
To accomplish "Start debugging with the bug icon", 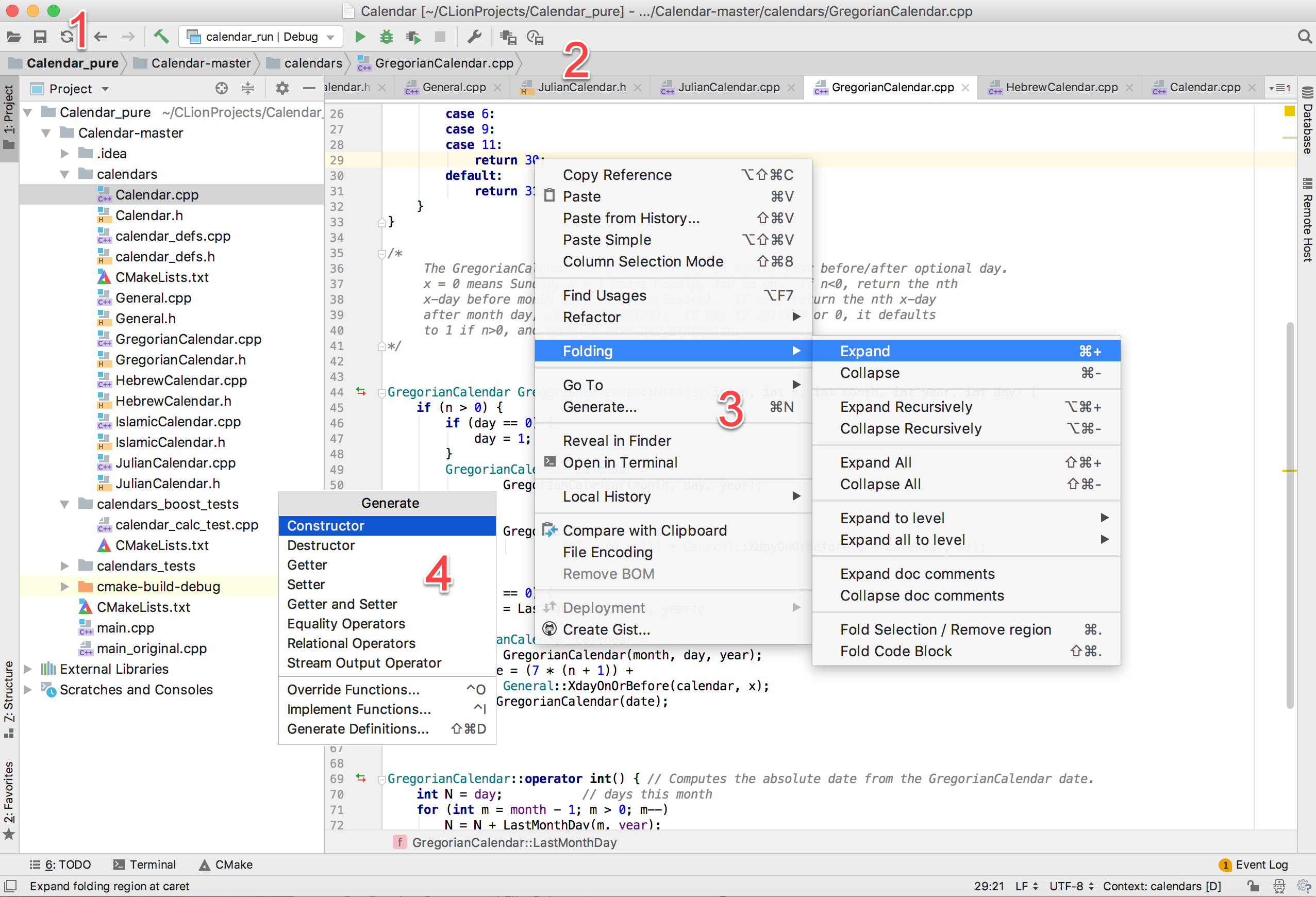I will pos(386,37).
